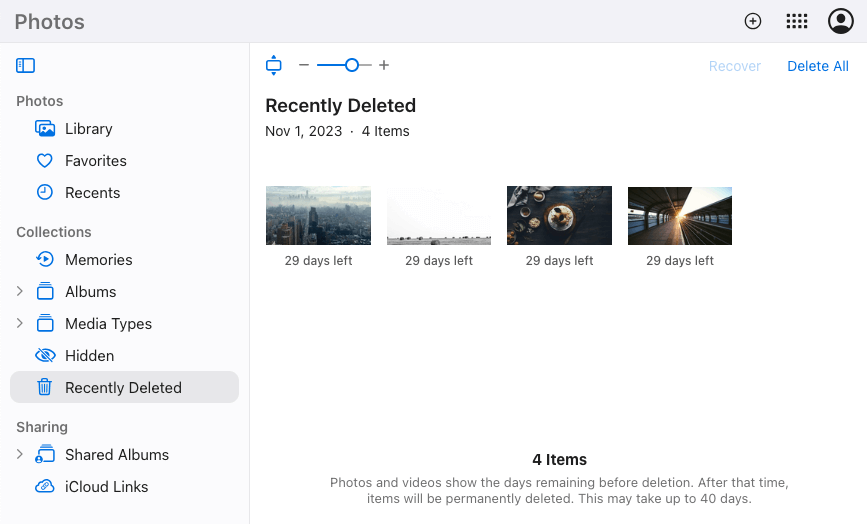This screenshot has width=867, height=524.
Task: Click the "Collections" section header
Action: 54,232
